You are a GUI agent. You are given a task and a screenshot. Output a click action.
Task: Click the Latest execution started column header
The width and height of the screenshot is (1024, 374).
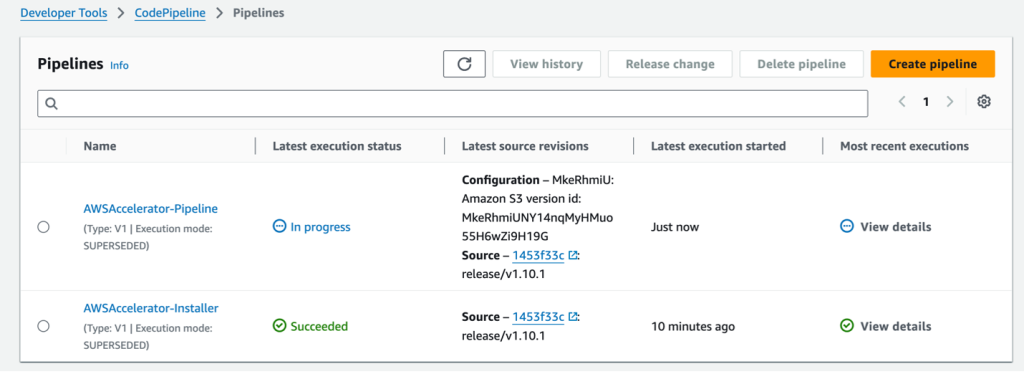(718, 146)
